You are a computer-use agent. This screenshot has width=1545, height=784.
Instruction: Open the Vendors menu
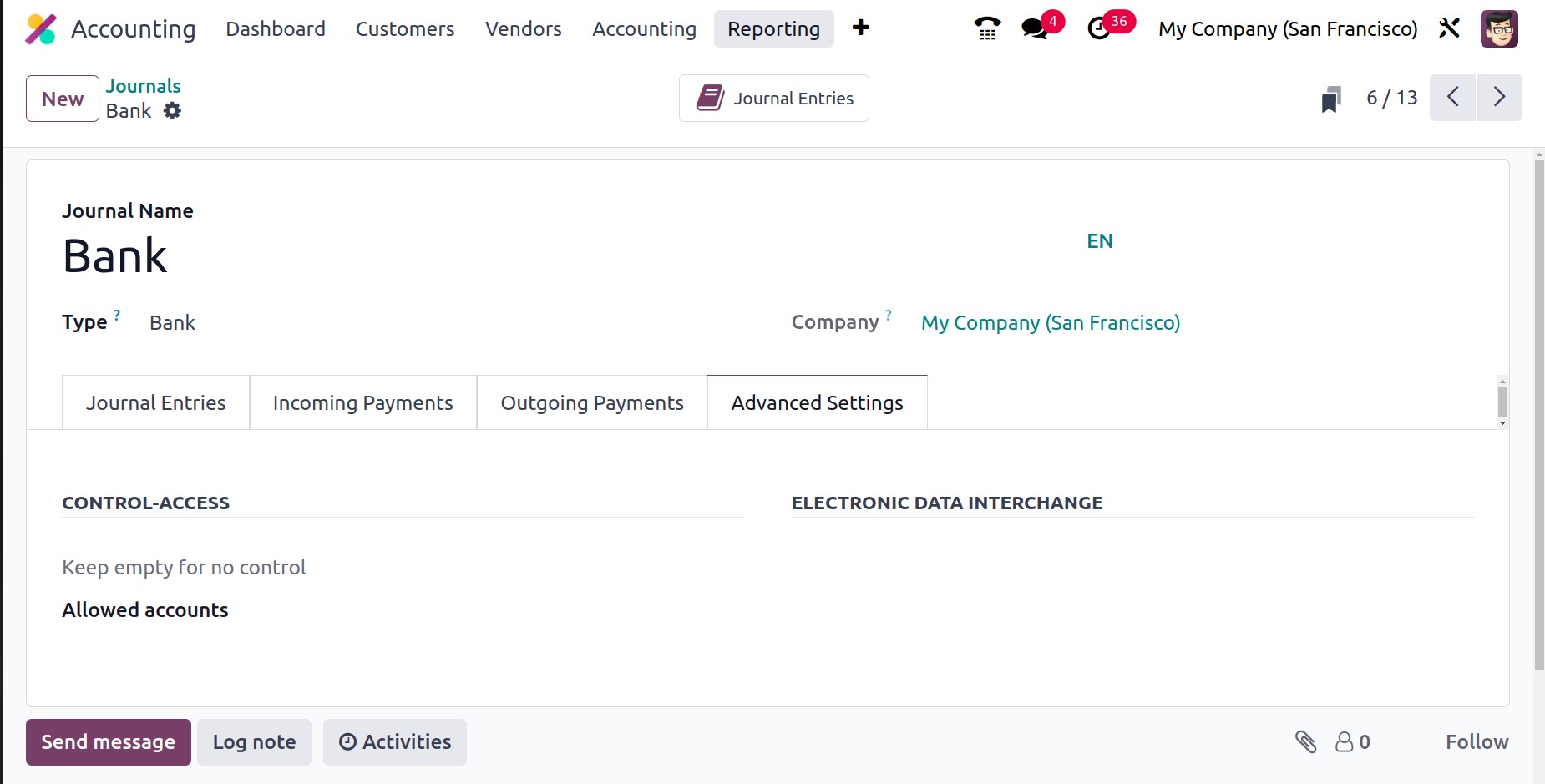[x=524, y=28]
